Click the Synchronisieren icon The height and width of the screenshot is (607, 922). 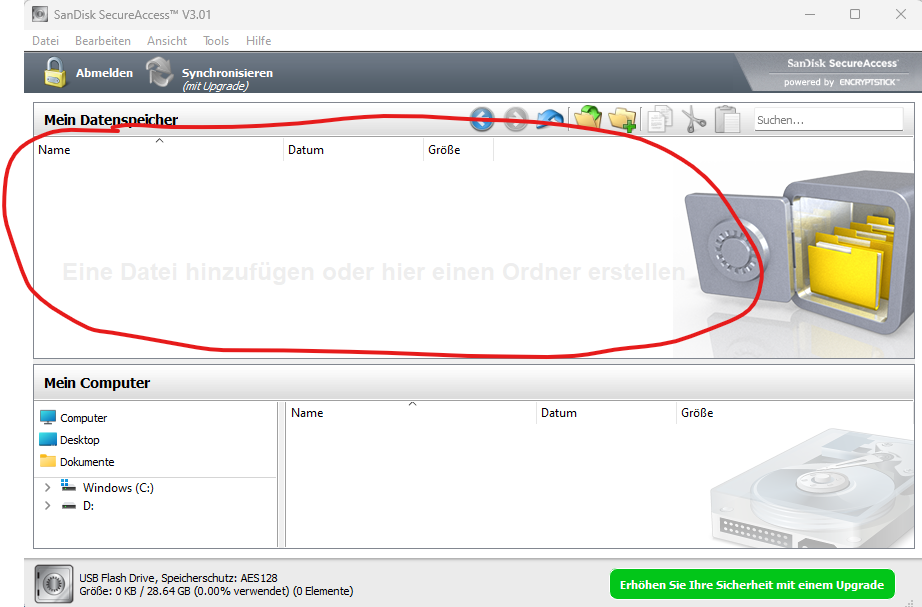160,72
